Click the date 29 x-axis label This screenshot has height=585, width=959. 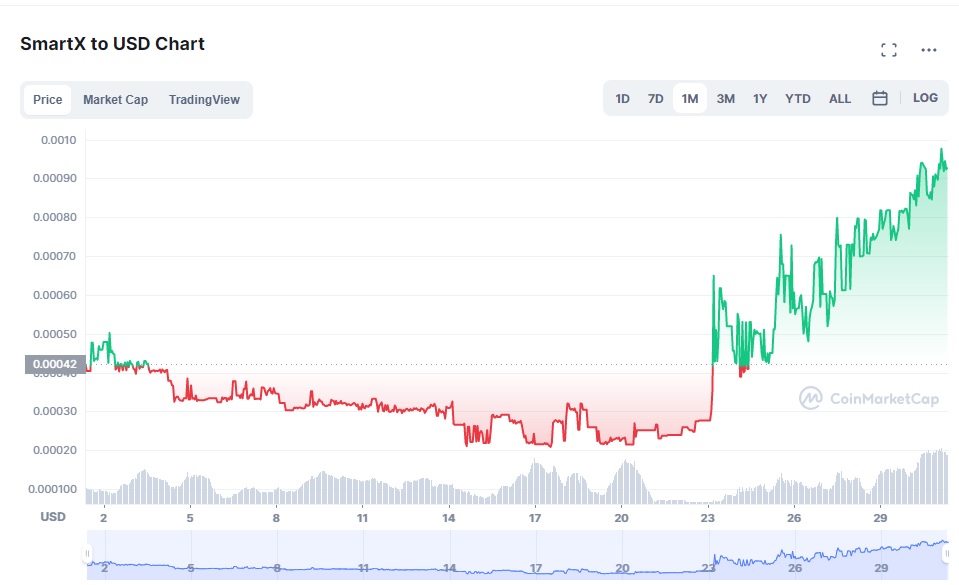click(x=880, y=518)
